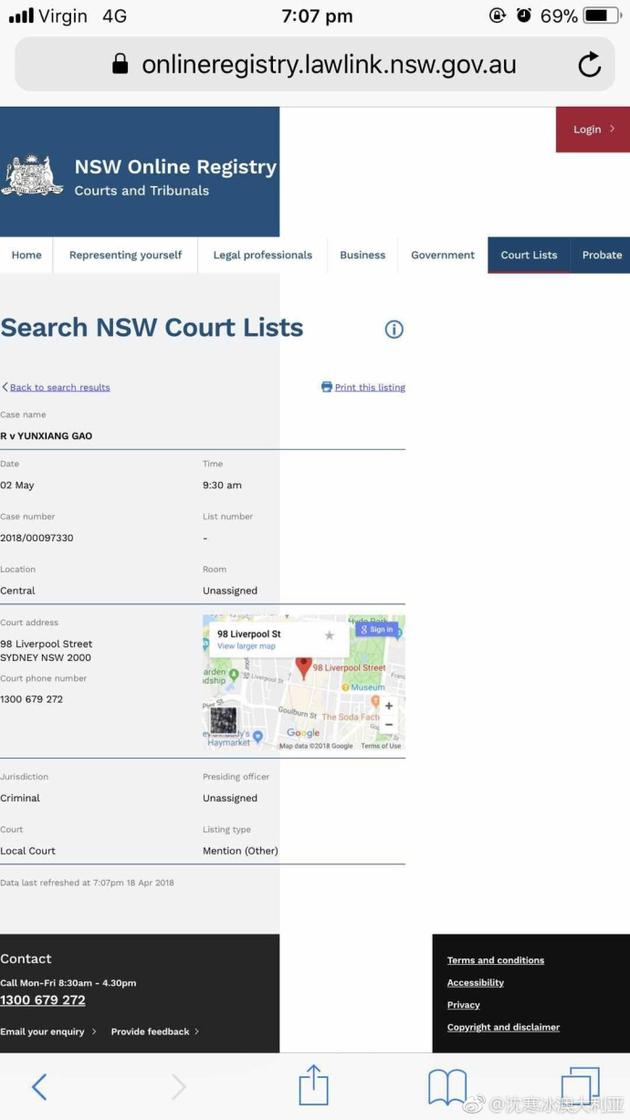This screenshot has width=630, height=1120.
Task: Open Email your enquiry link
Action: 49,1031
